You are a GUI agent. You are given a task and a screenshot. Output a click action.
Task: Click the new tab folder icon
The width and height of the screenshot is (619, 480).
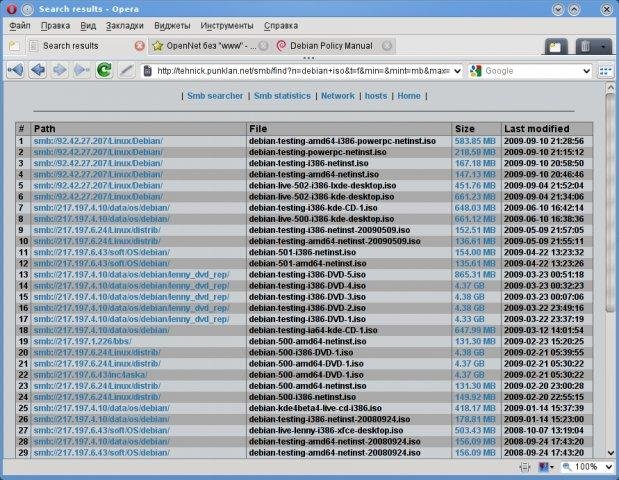(14, 46)
